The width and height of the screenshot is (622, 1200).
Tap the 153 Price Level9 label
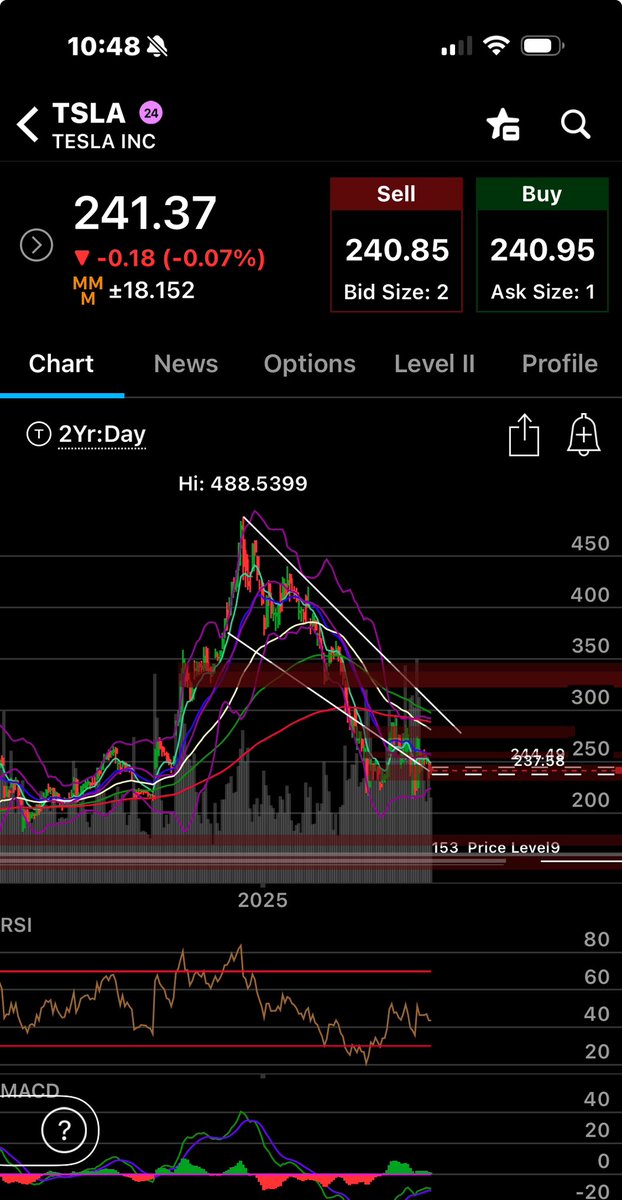(496, 848)
